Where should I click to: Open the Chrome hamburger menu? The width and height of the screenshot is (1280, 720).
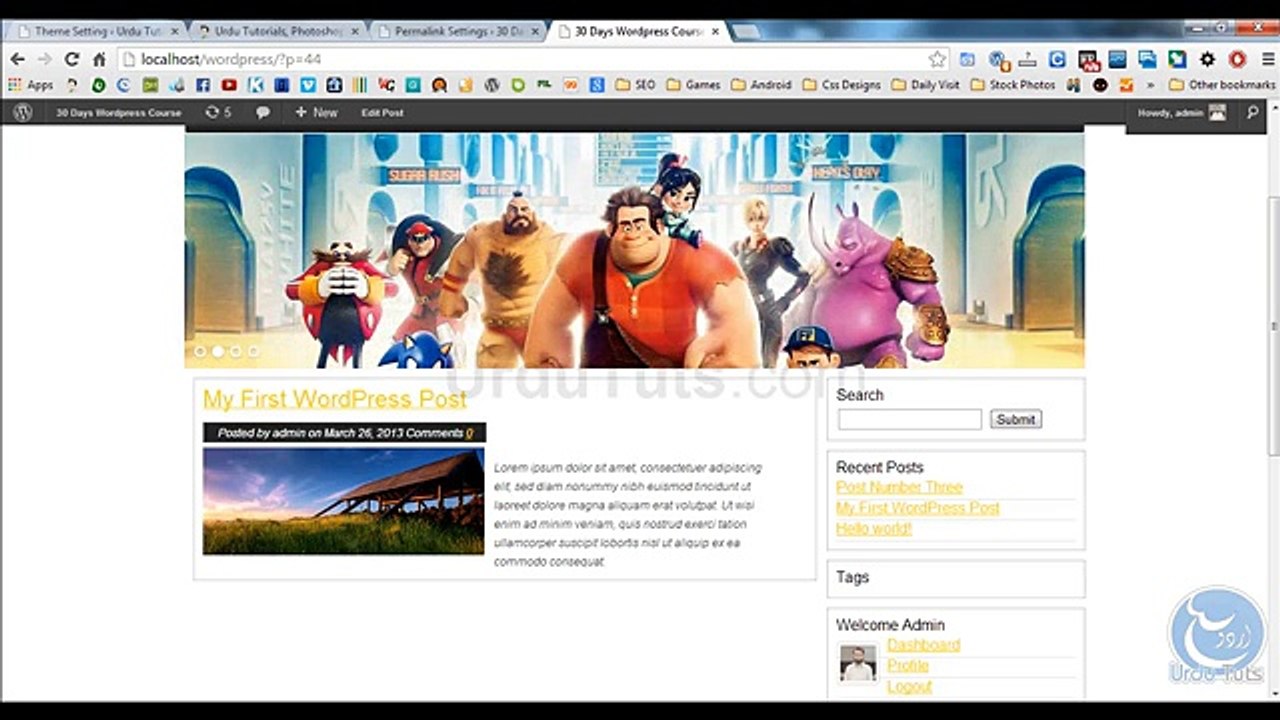click(1267, 59)
